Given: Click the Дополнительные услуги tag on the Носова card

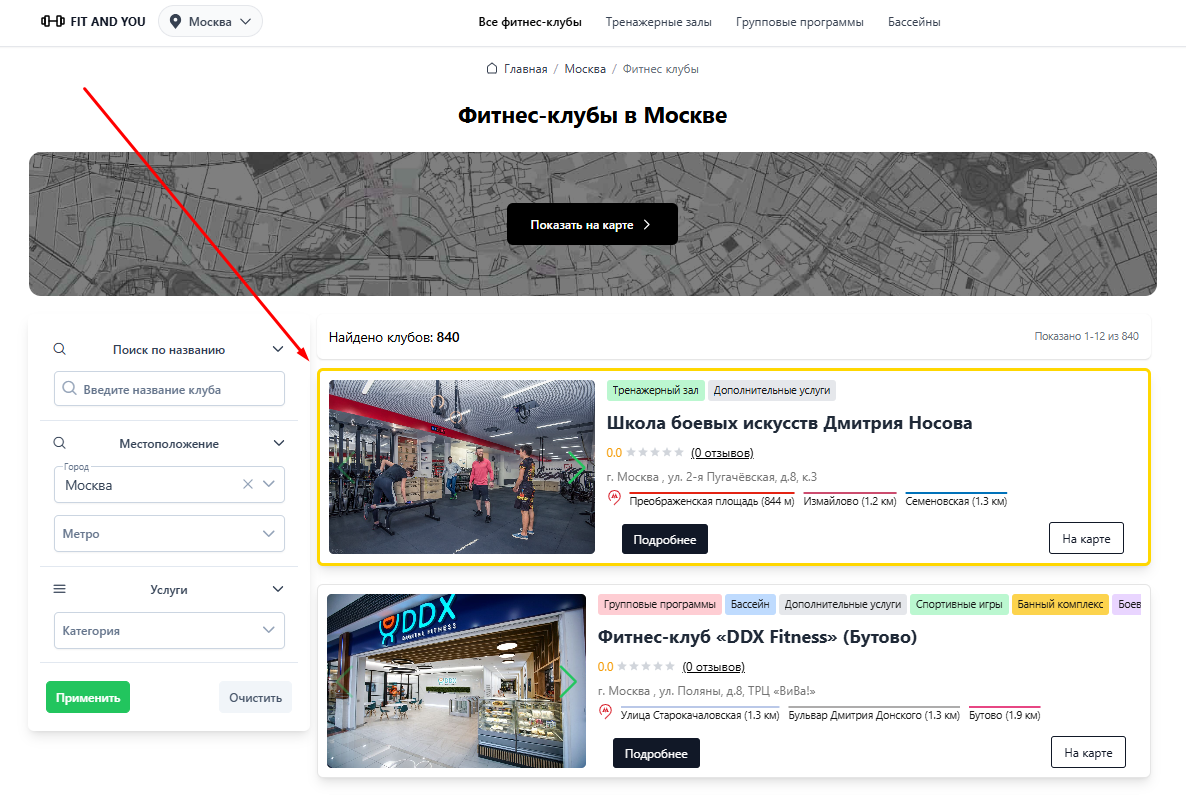Looking at the screenshot, I should [772, 390].
